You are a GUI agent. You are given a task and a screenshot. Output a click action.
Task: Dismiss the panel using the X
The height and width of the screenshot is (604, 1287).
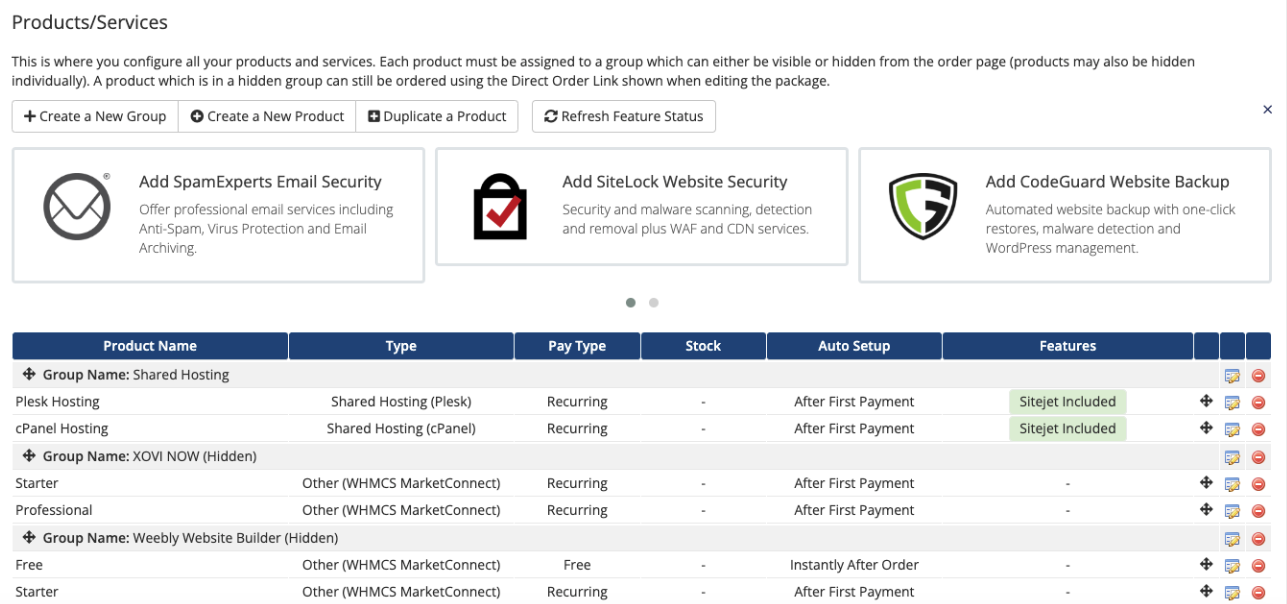(x=1268, y=110)
